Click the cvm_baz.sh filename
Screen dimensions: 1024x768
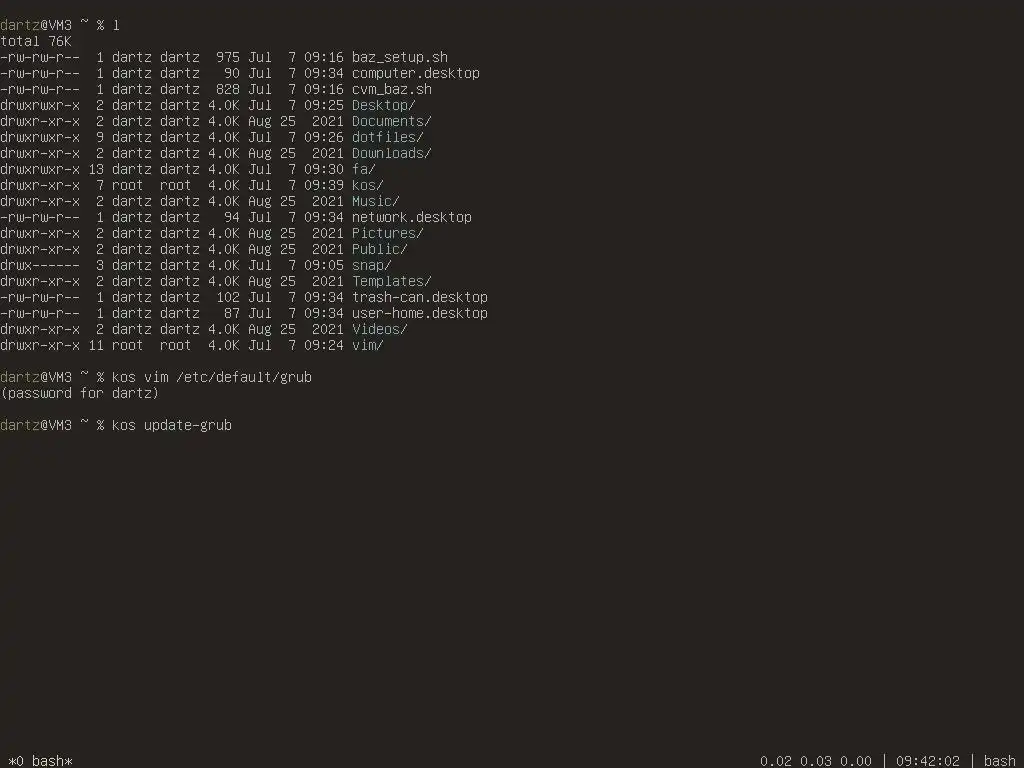pyautogui.click(x=392, y=89)
